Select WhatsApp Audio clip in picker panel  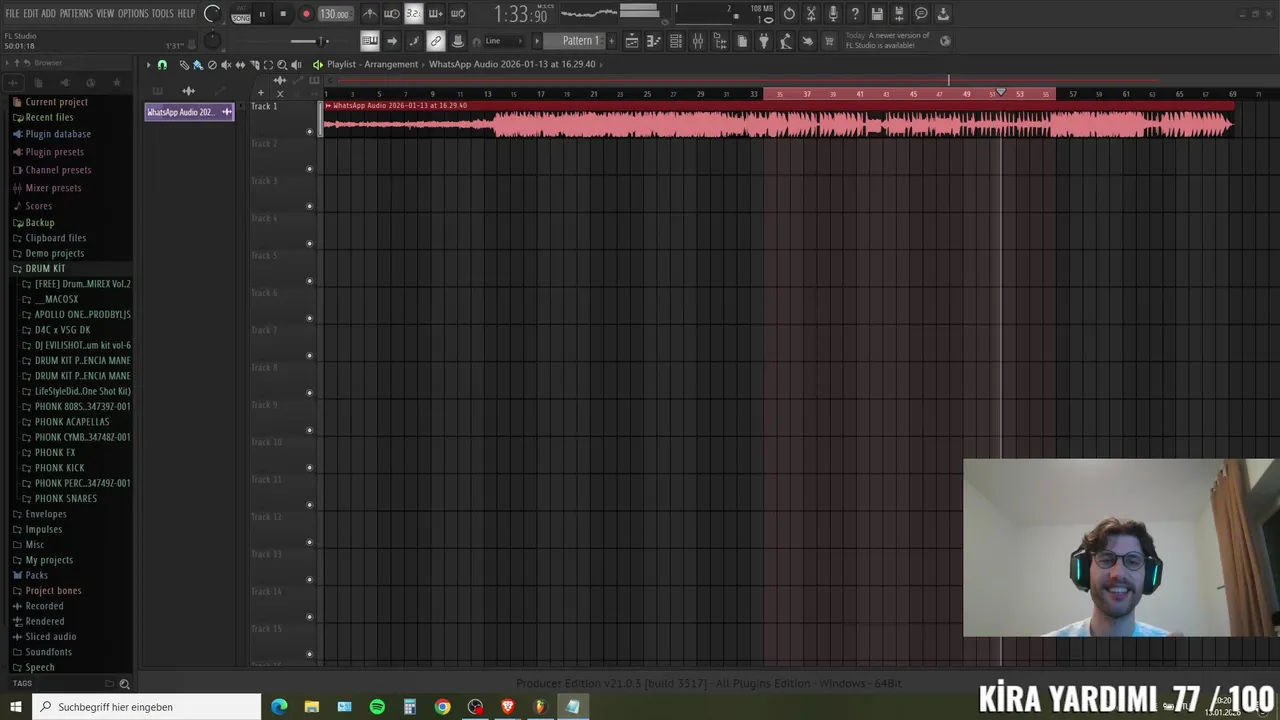pyautogui.click(x=189, y=112)
